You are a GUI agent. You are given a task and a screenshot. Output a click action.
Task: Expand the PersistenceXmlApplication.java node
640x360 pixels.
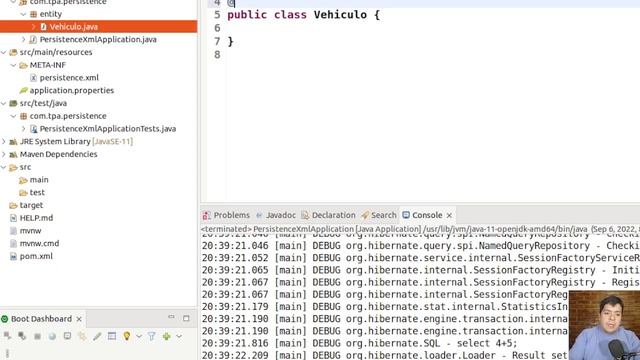(23, 39)
